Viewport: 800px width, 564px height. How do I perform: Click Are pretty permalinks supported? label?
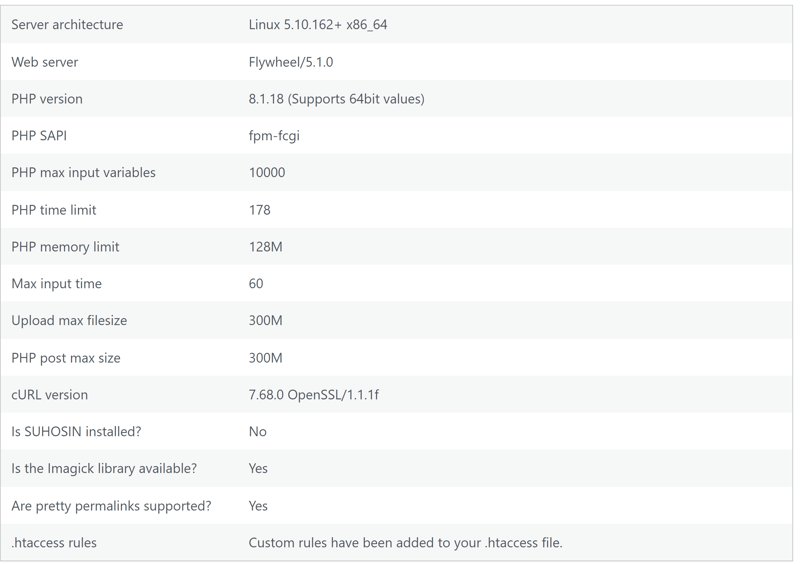[x=111, y=506]
